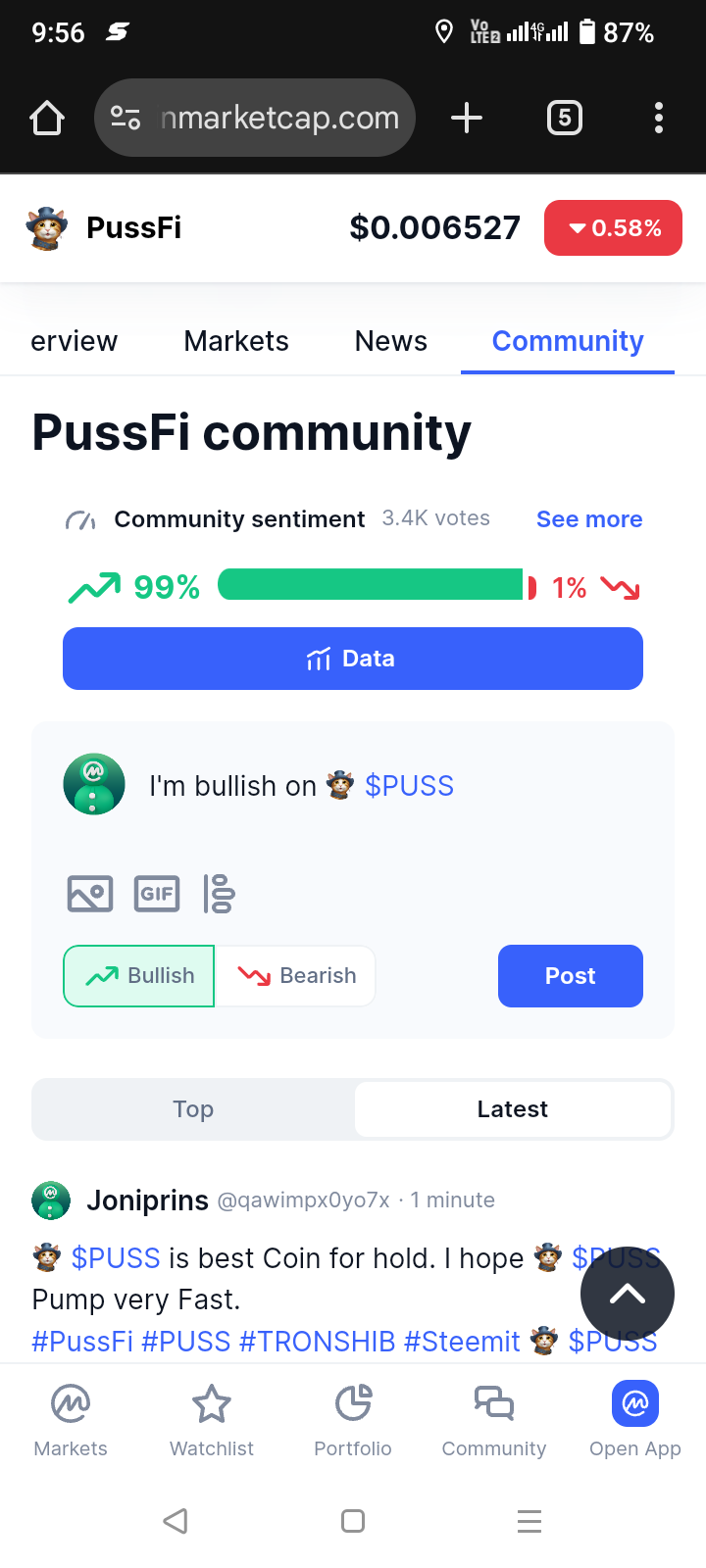This screenshot has width=706, height=1568.
Task: Select the Bearish sentiment option
Action: pyautogui.click(x=296, y=976)
